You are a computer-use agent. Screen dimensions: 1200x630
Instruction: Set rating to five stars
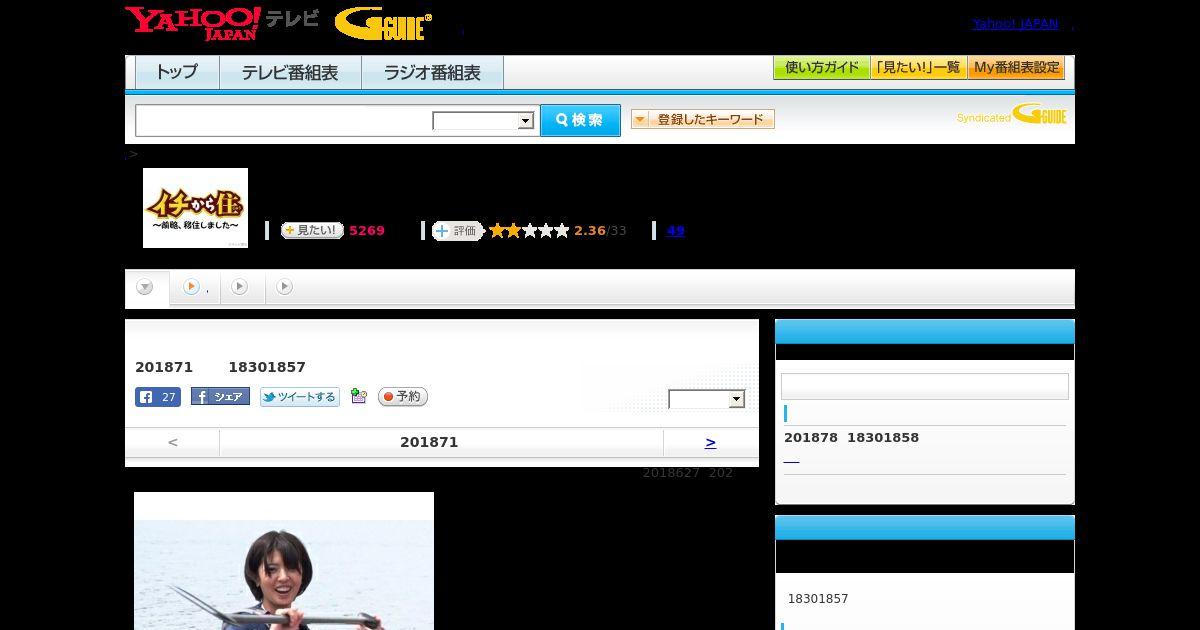(562, 230)
